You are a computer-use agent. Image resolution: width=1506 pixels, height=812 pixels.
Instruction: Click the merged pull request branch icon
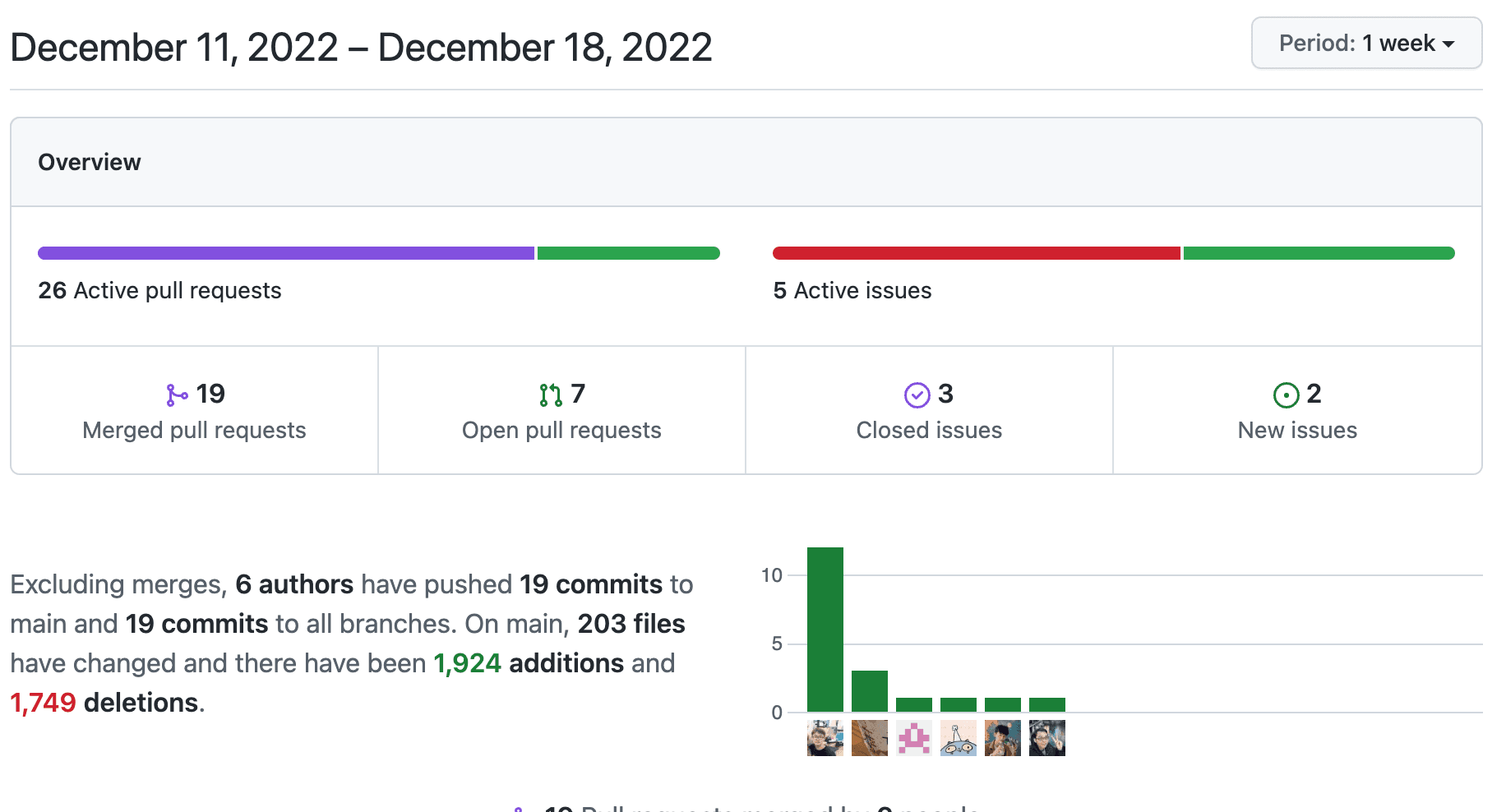click(x=176, y=395)
